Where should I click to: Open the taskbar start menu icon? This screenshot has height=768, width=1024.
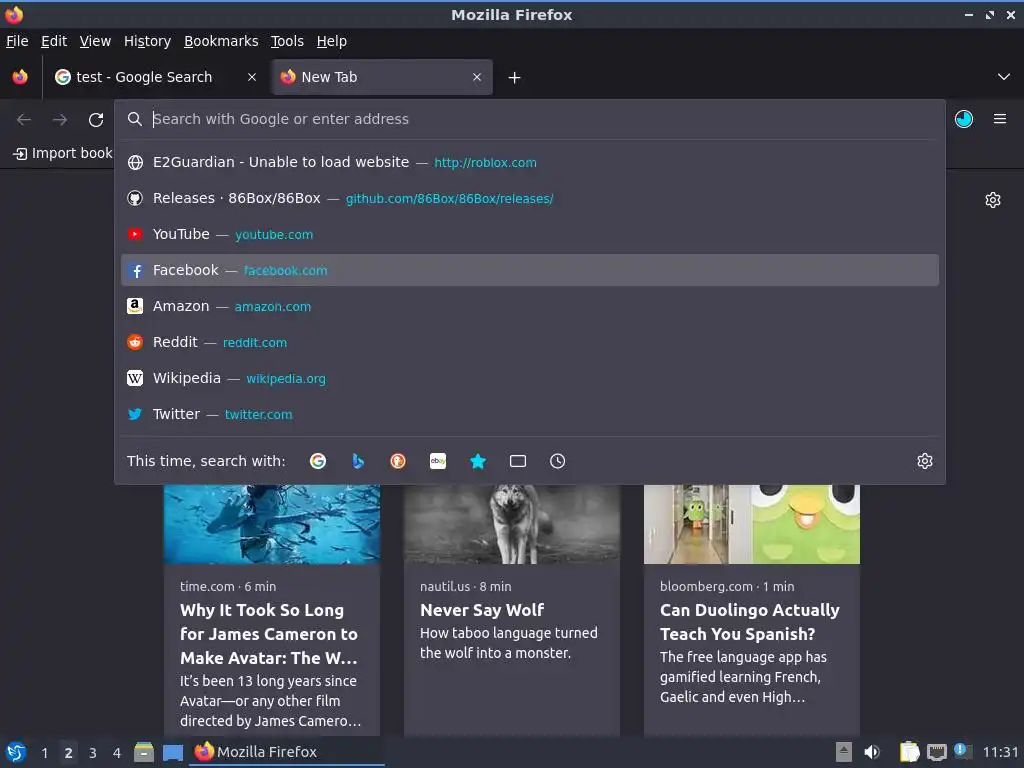coord(16,752)
